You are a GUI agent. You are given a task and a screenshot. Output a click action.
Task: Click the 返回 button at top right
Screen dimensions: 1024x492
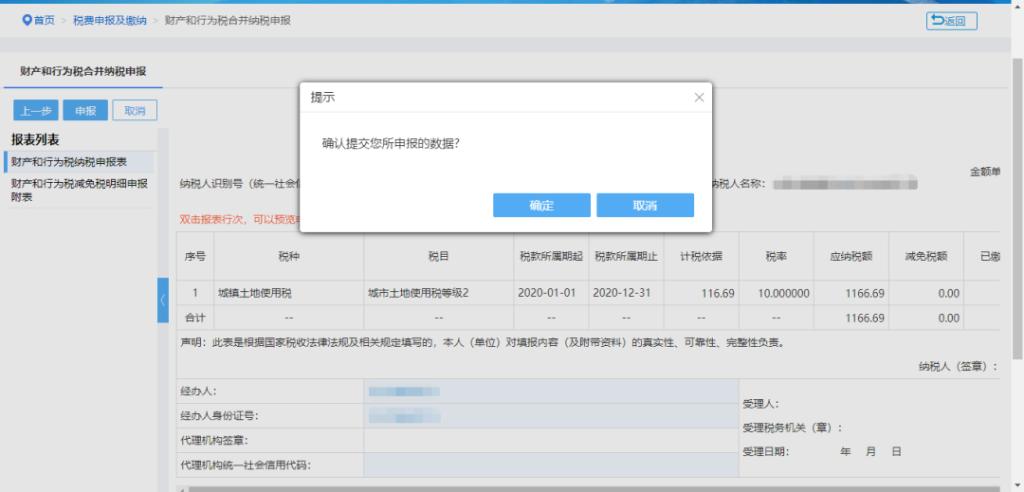click(x=950, y=21)
